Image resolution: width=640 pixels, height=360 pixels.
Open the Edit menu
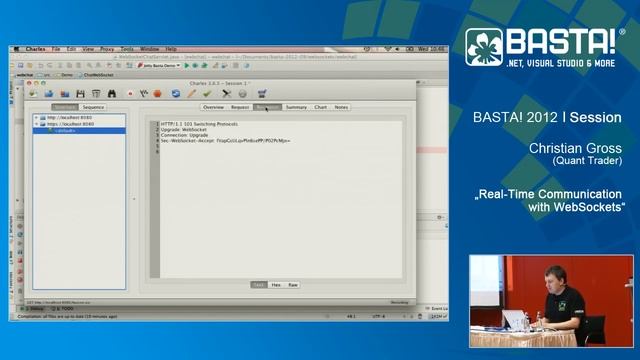pyautogui.click(x=71, y=49)
